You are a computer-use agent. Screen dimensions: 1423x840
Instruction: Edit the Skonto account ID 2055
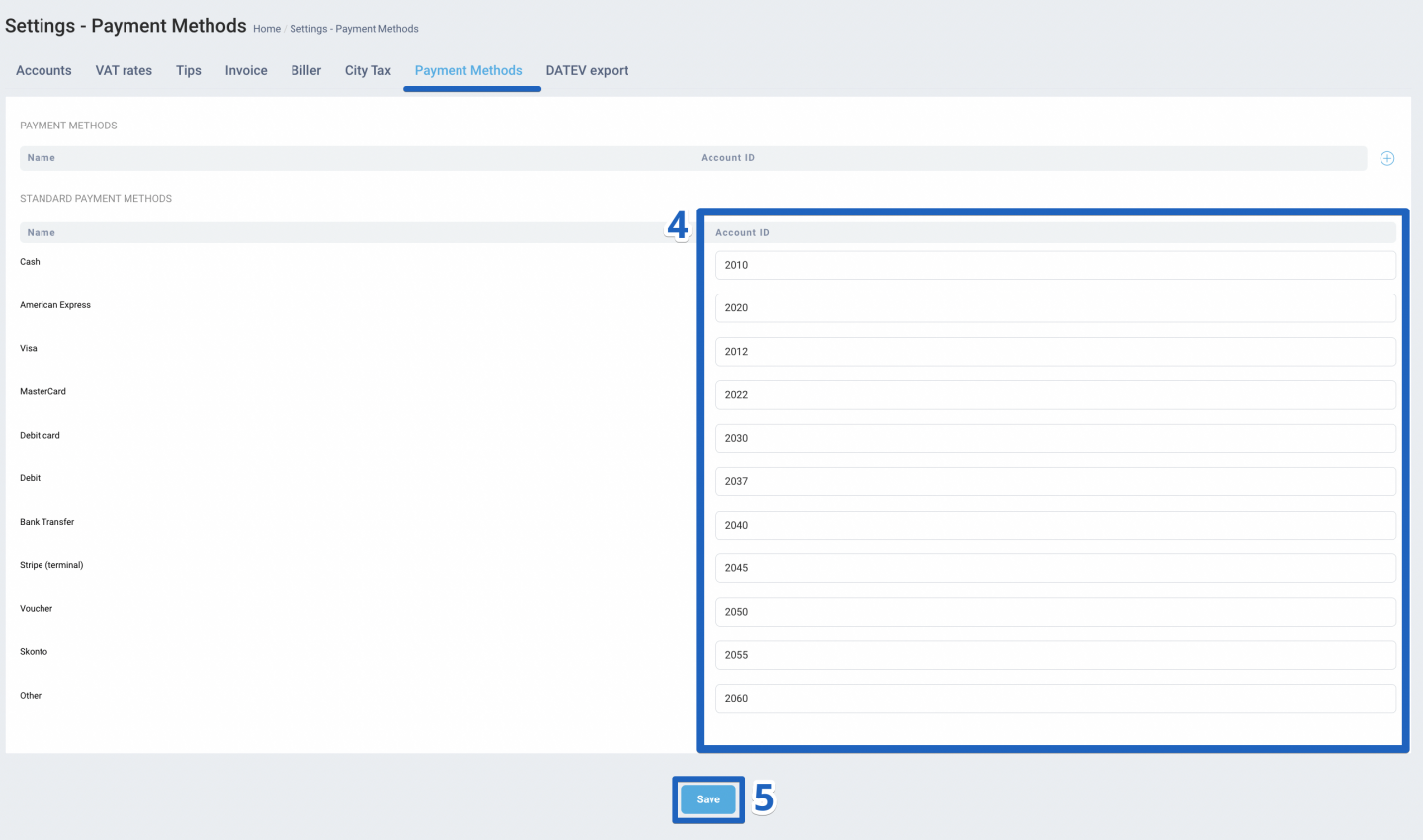coord(1055,655)
